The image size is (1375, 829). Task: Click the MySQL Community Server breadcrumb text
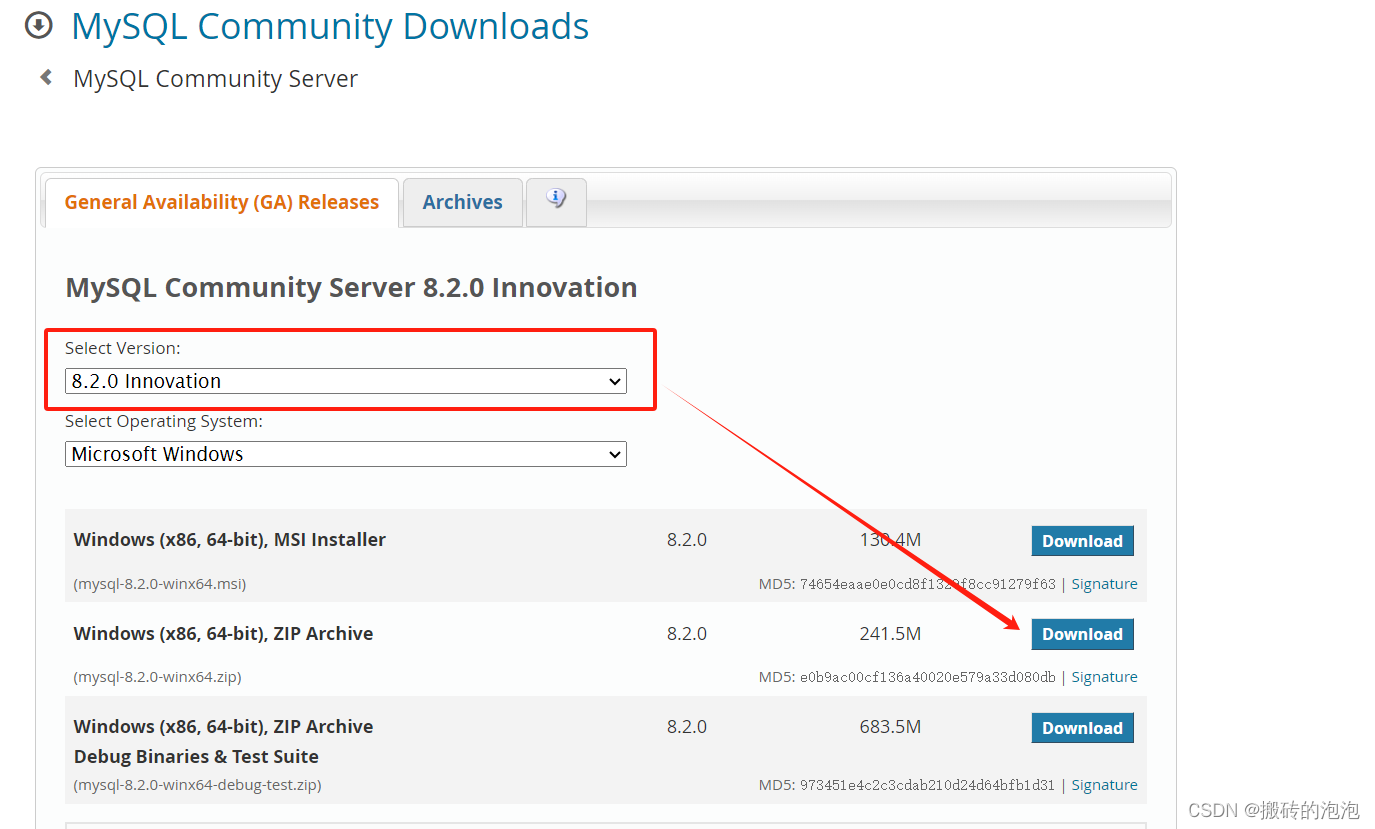point(215,79)
